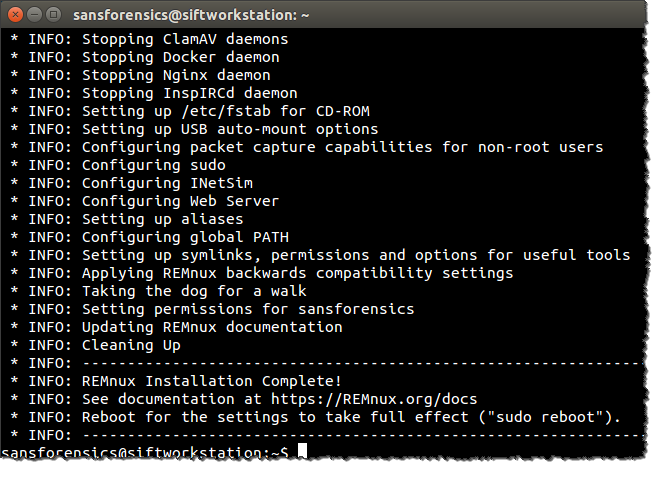This screenshot has width=654, height=488.
Task: Minimize the terminal window
Action: 35,15
